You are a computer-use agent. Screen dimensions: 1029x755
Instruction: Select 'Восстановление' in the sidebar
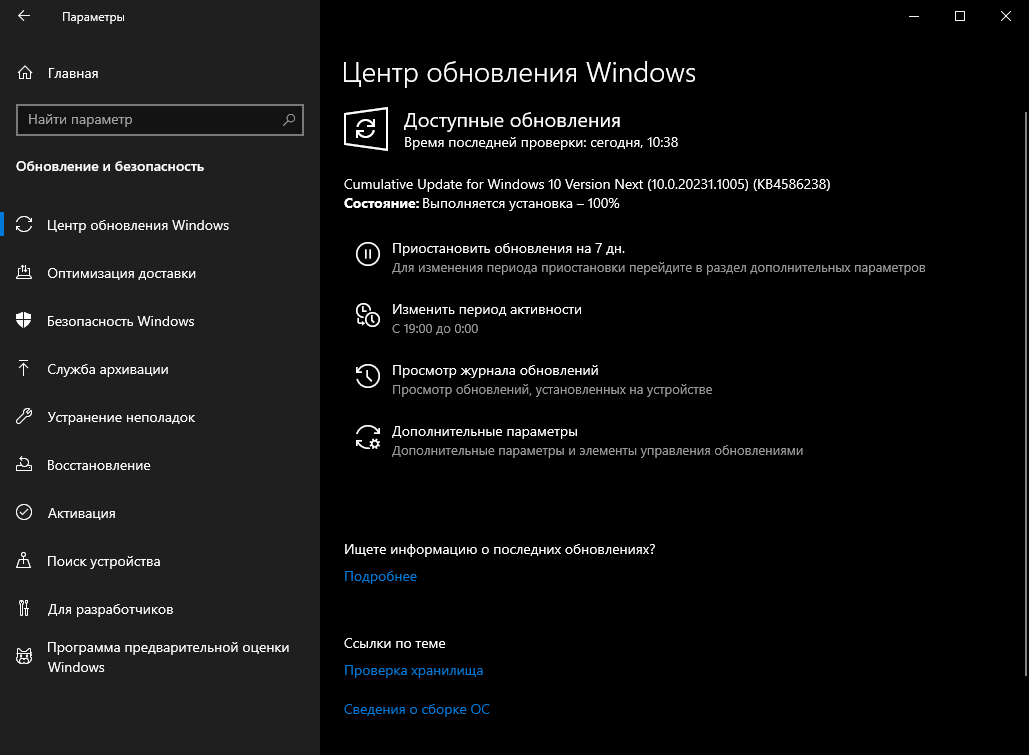(x=100, y=465)
